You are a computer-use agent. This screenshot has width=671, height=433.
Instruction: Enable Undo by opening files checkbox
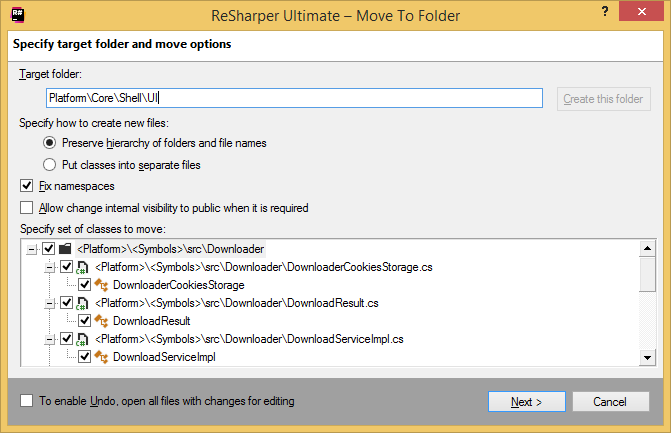27,401
